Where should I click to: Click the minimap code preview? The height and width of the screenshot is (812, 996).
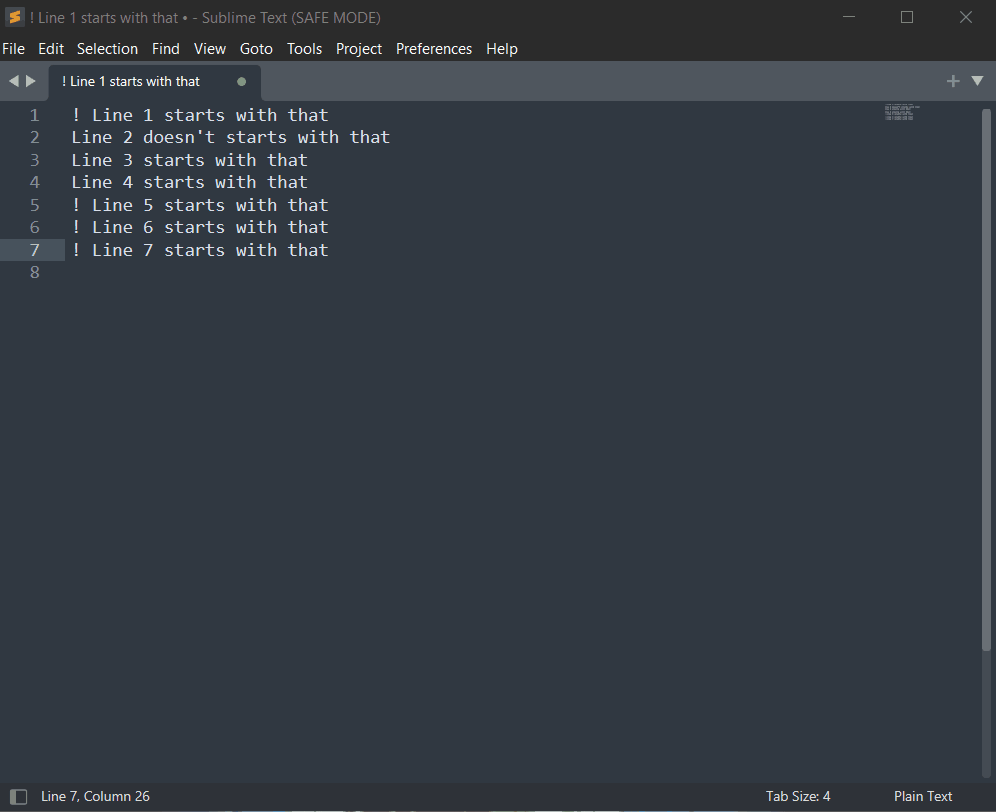[901, 113]
